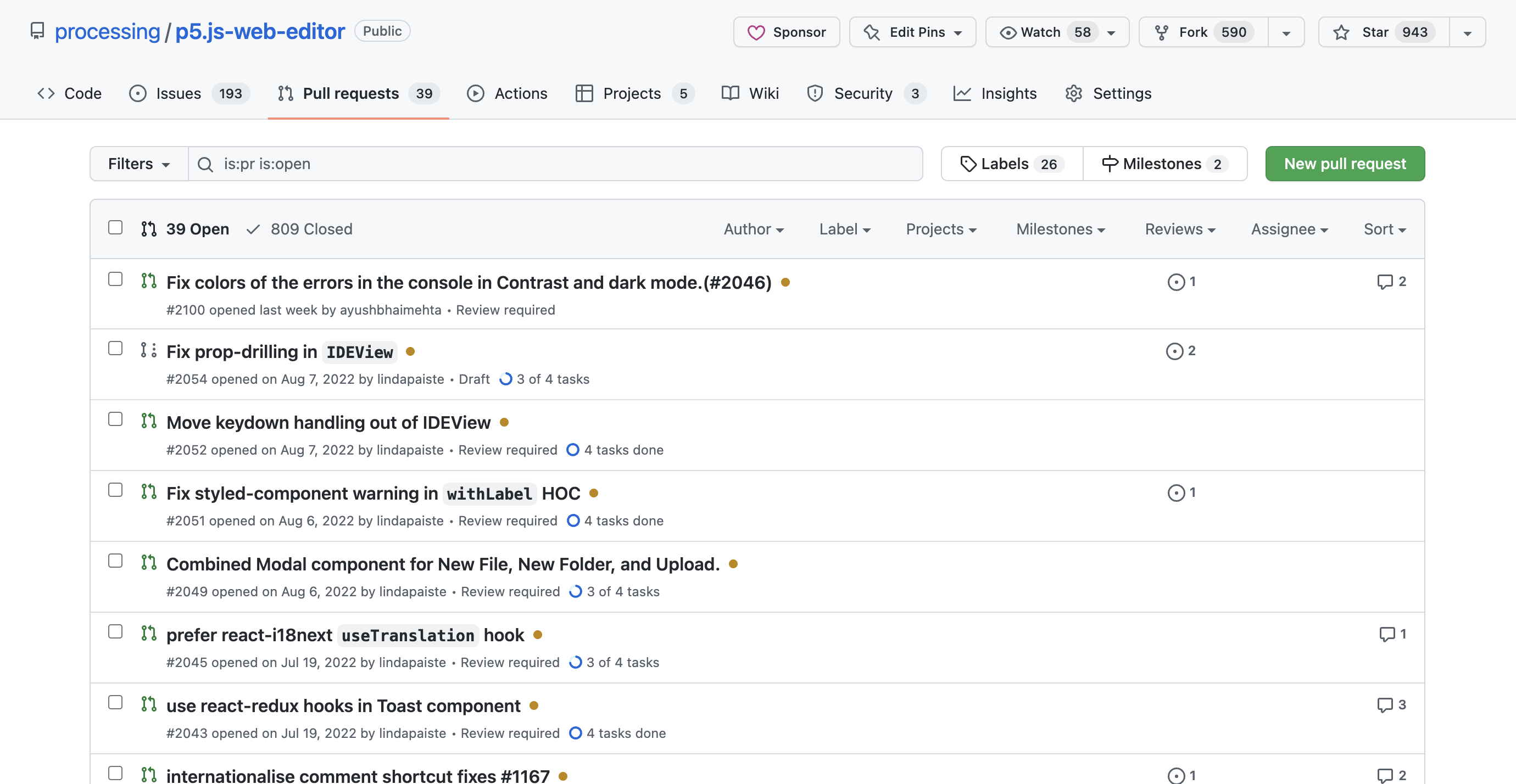Open the Assignee filter dropdown
The image size is (1516, 784).
click(x=1290, y=229)
